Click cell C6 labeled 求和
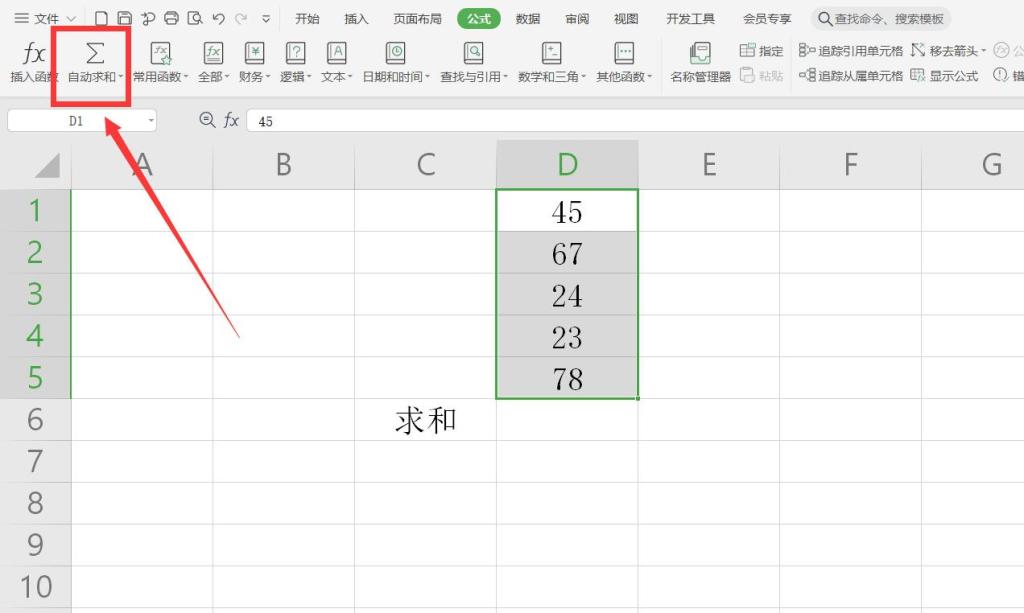This screenshot has height=613, width=1024. pyautogui.click(x=425, y=420)
